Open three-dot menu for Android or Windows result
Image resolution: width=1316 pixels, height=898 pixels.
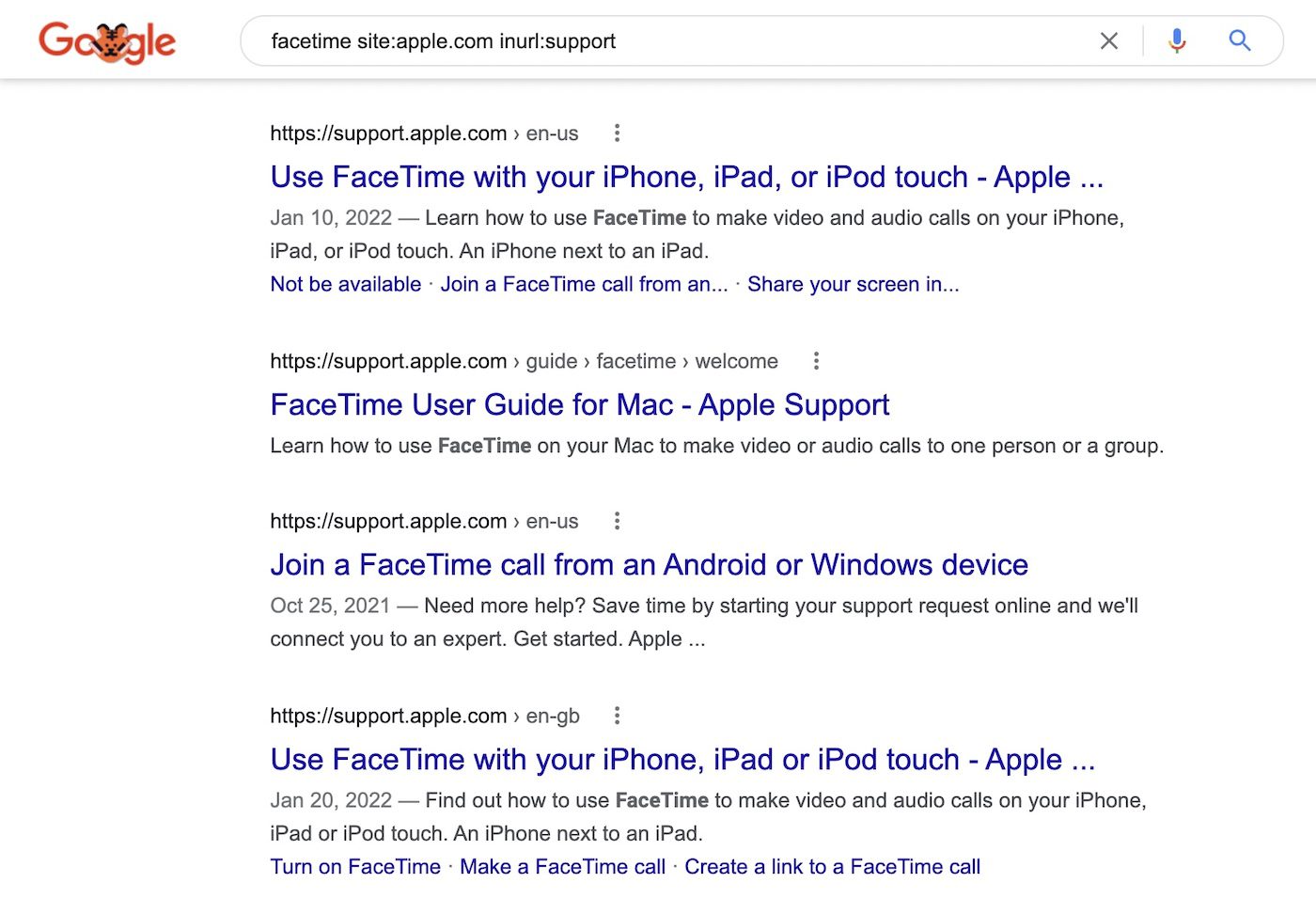(x=617, y=521)
